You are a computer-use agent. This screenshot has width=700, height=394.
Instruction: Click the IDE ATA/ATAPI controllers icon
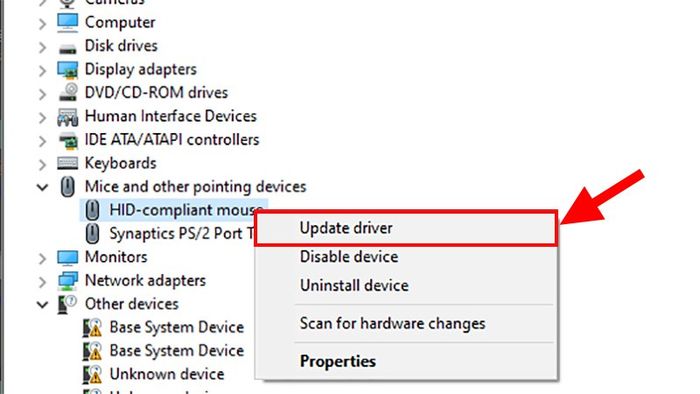click(68, 141)
